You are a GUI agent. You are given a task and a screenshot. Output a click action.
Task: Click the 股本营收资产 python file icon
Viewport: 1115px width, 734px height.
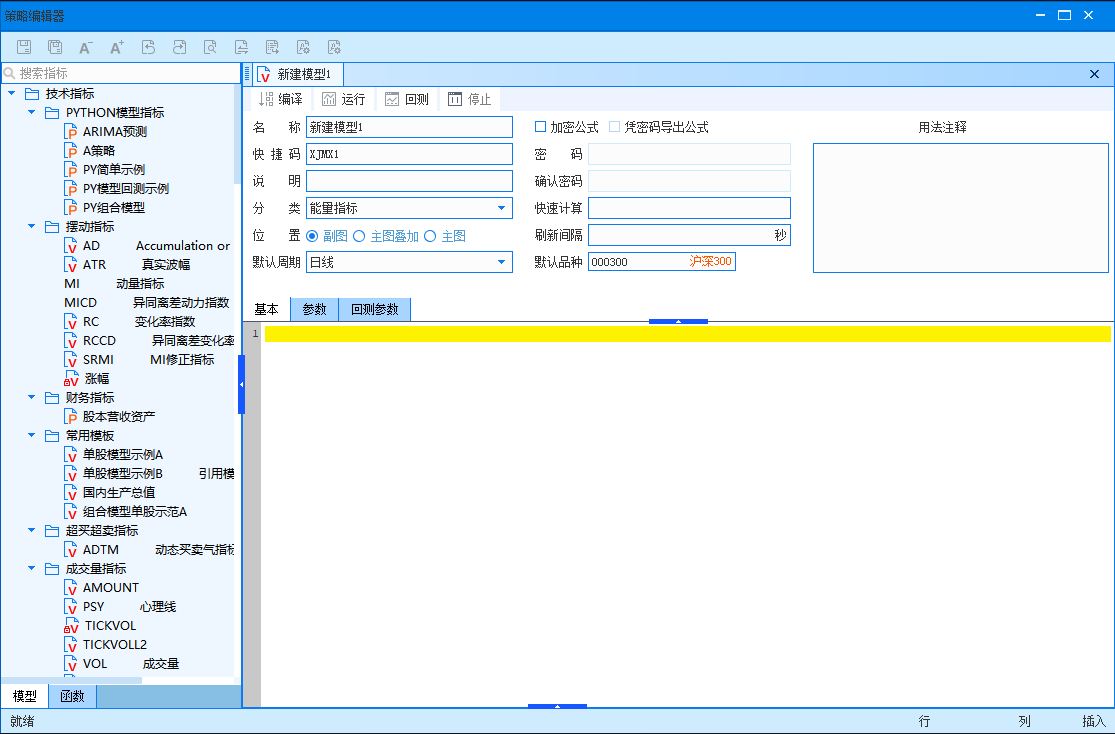(70, 416)
